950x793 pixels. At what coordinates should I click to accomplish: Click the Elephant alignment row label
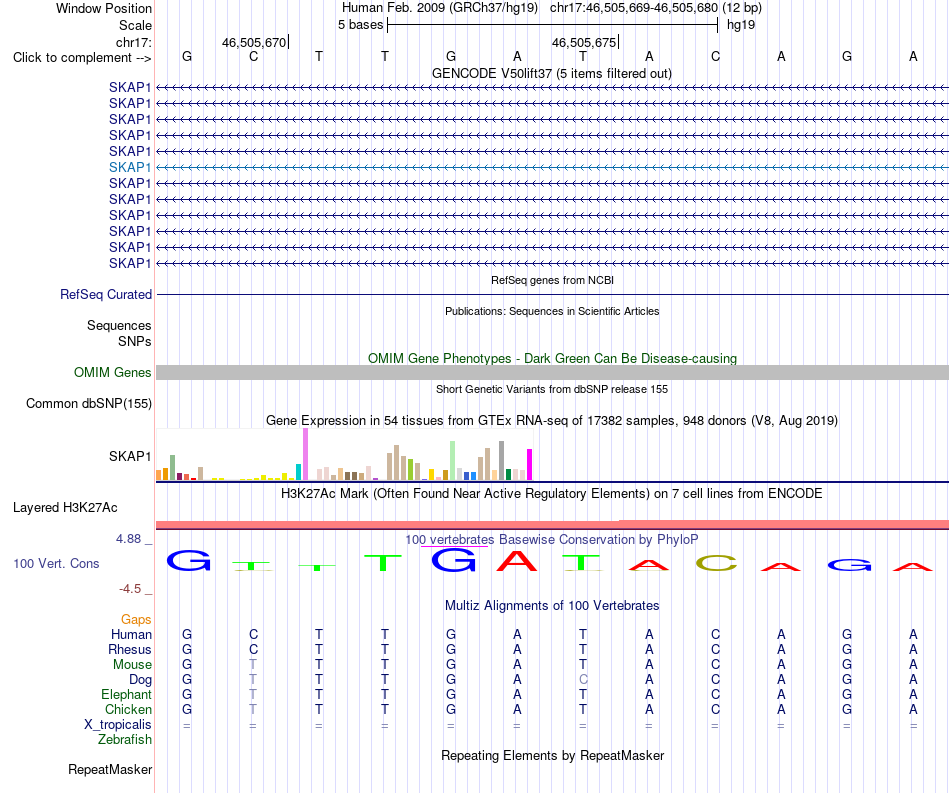pyautogui.click(x=127, y=694)
